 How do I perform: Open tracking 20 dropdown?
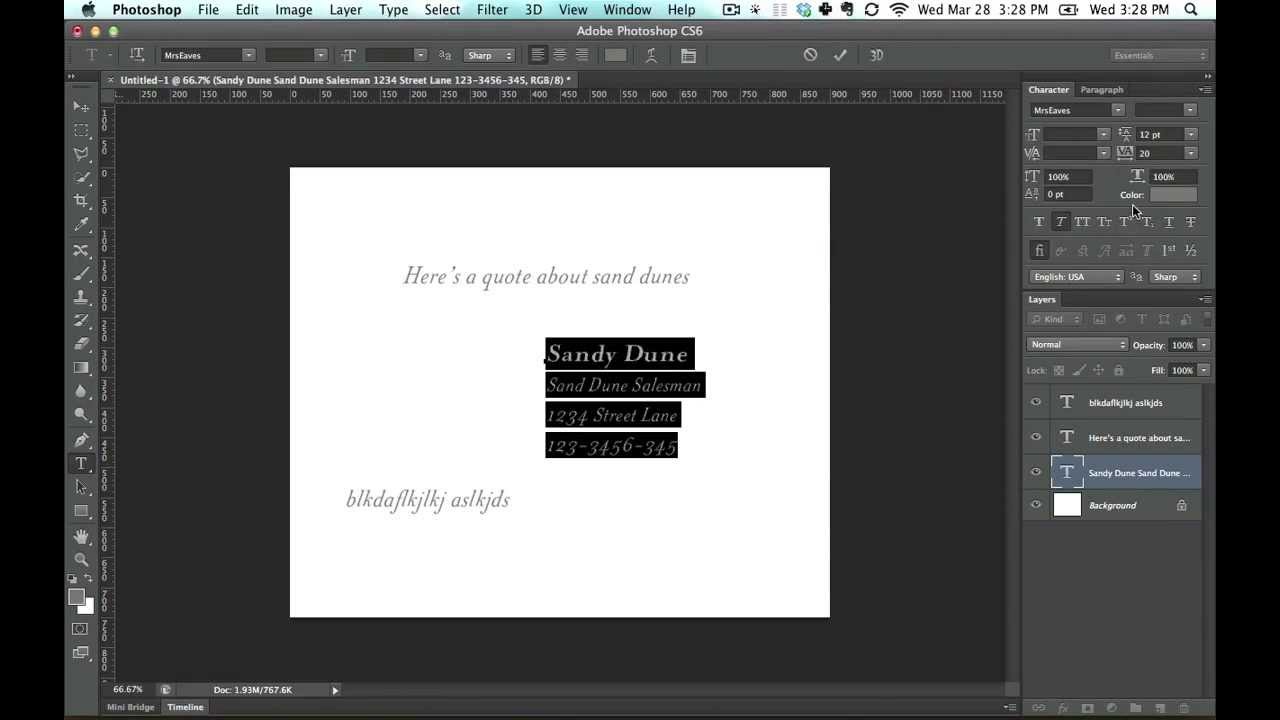pyautogui.click(x=1191, y=153)
